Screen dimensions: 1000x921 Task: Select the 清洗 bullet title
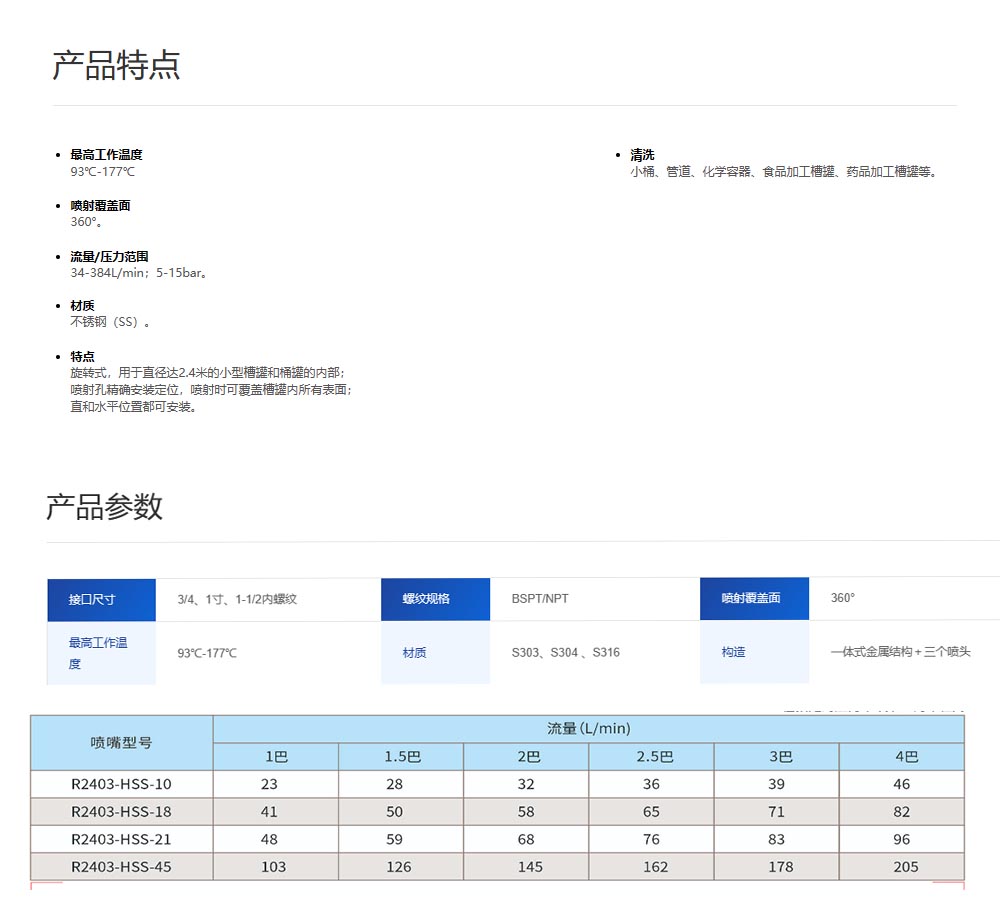(642, 155)
